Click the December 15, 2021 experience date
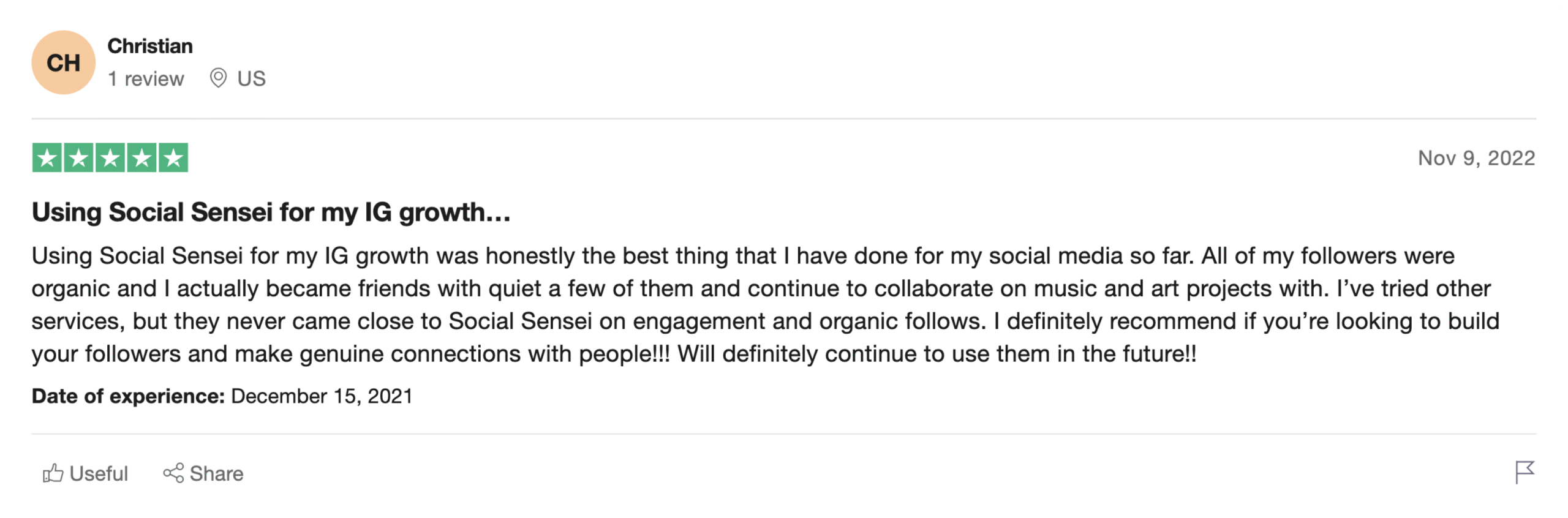Screen dimensions: 1568x518 click(322, 396)
